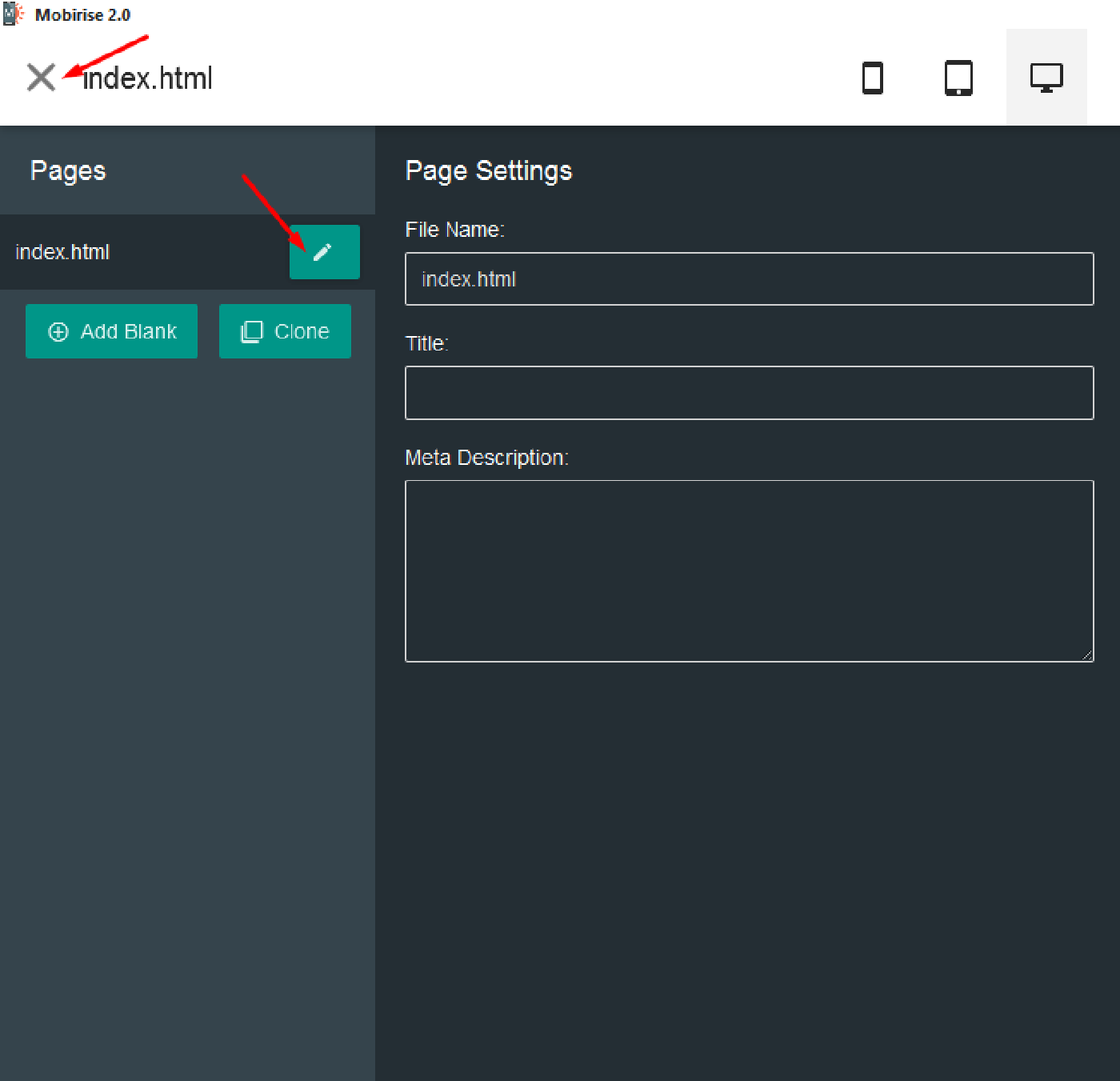Click the Mobirise app logo in title bar
Screen dimensions: 1120x1081
pyautogui.click(x=13, y=14)
